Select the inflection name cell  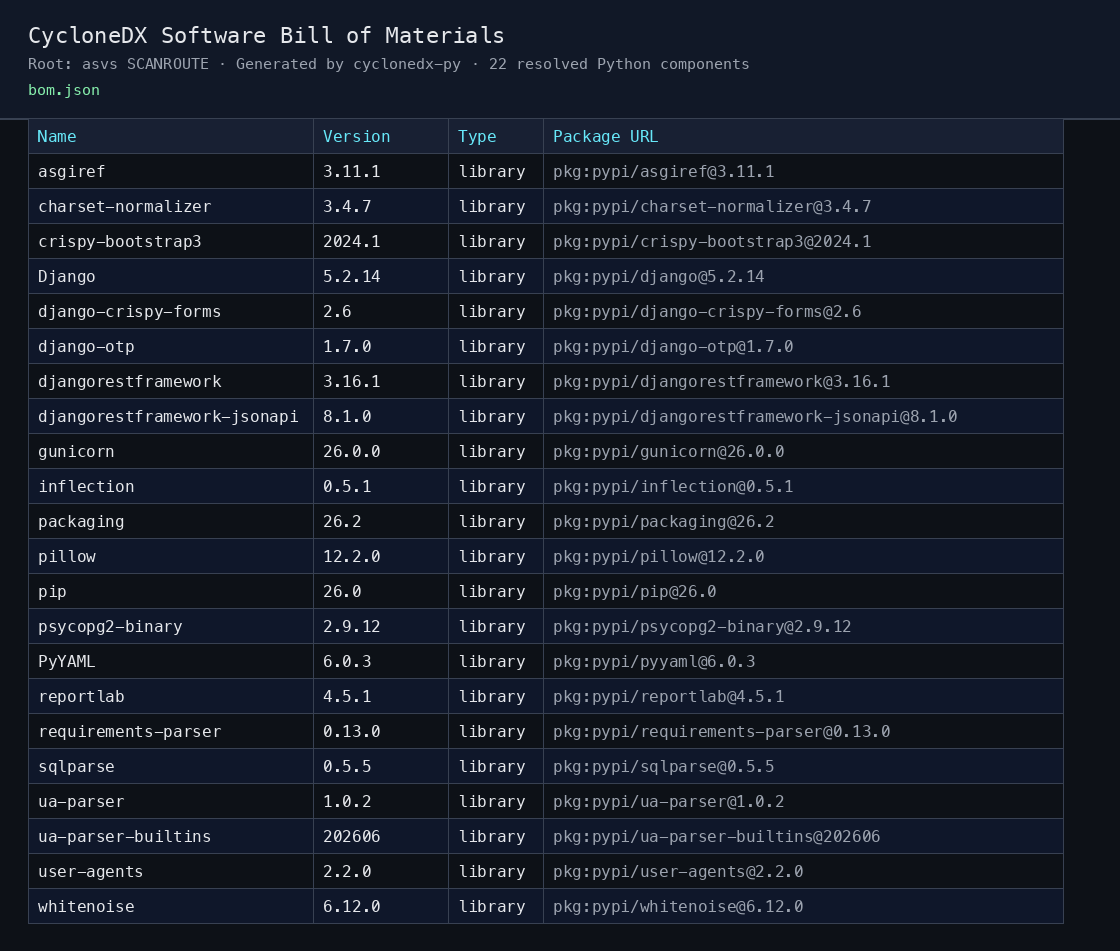171,487
